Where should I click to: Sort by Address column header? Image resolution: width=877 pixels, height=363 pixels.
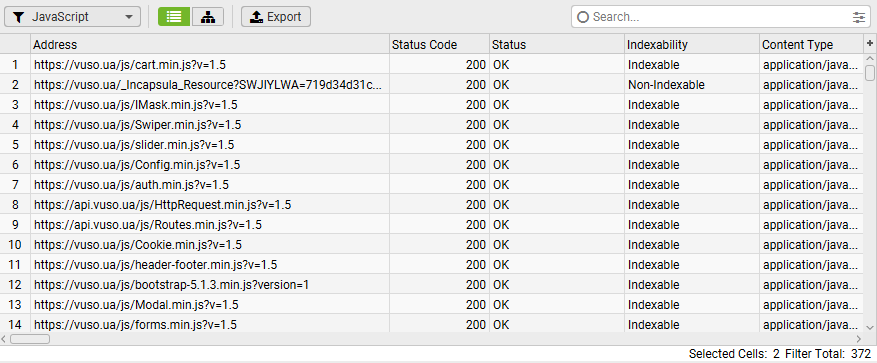[210, 45]
